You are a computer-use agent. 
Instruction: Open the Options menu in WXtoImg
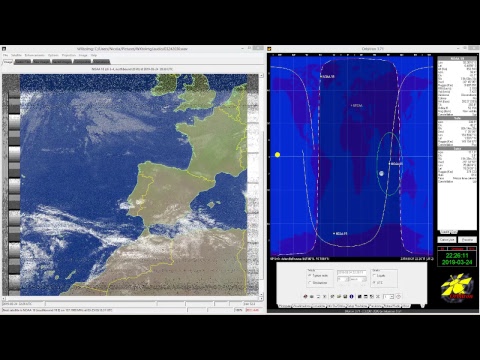click(x=53, y=55)
